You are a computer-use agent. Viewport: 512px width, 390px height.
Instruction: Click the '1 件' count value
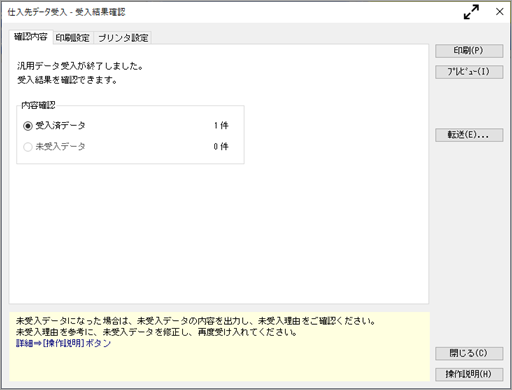click(221, 126)
